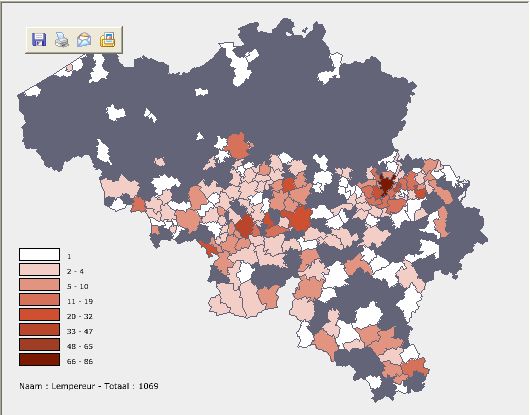Click the '48 - 65' legend label
Image resolution: width=530 pixels, height=415 pixels.
click(80, 346)
